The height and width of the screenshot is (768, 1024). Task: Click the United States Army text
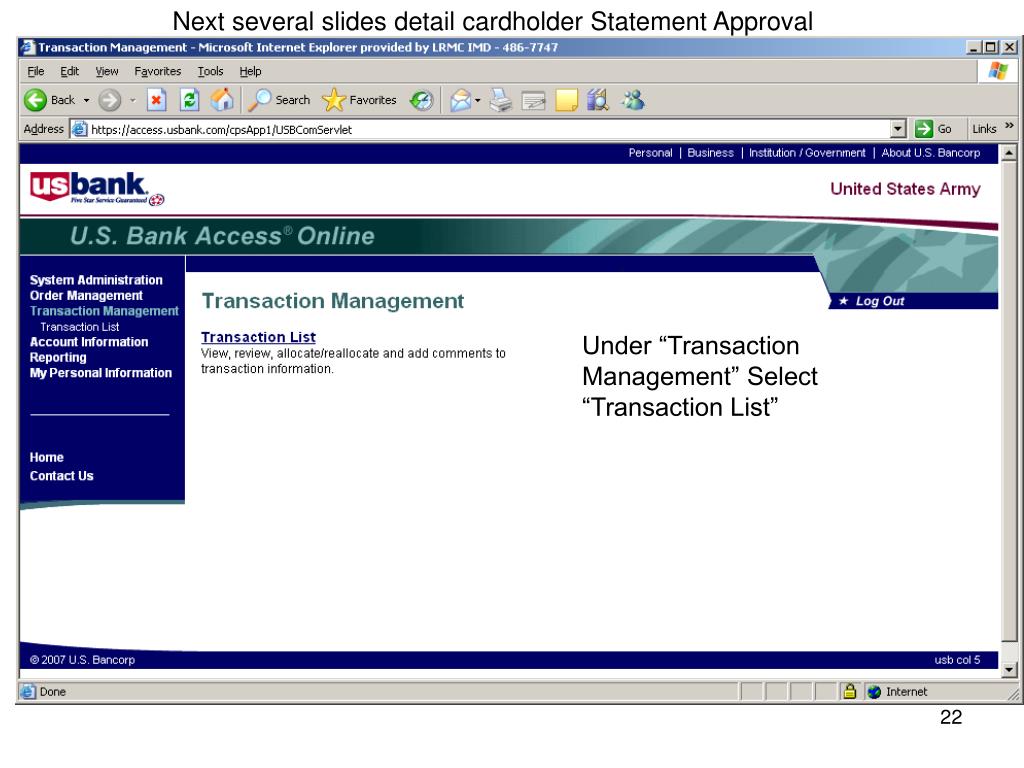coord(905,189)
